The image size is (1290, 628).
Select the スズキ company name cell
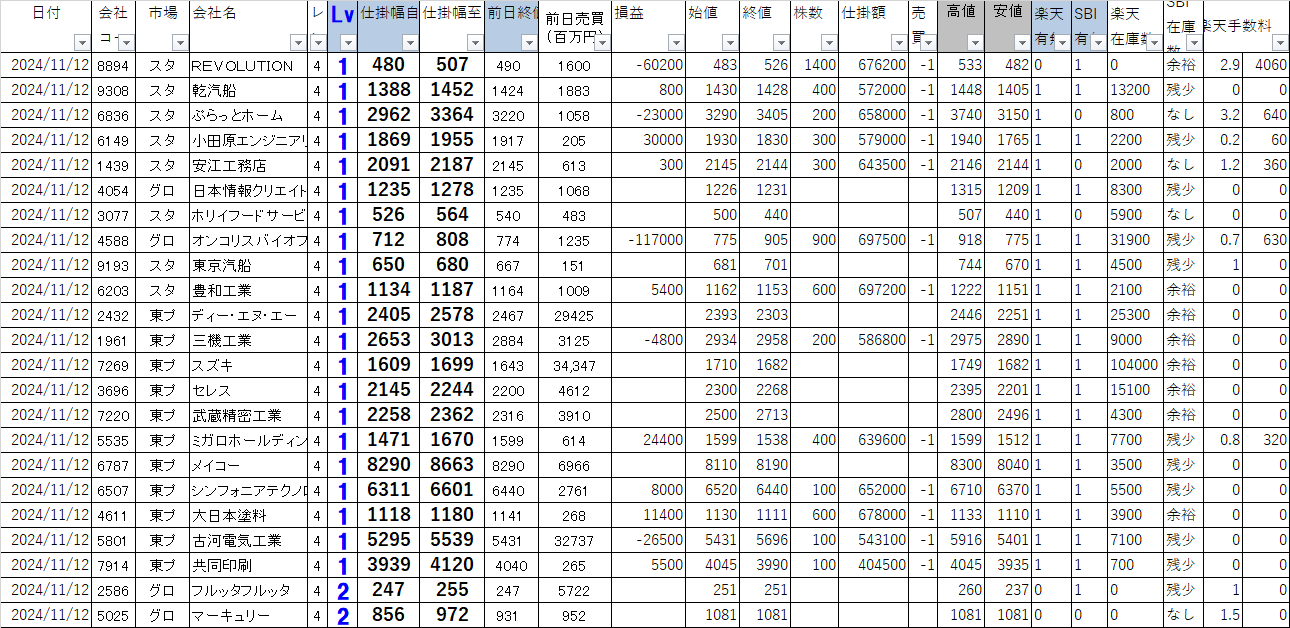pyautogui.click(x=249, y=365)
